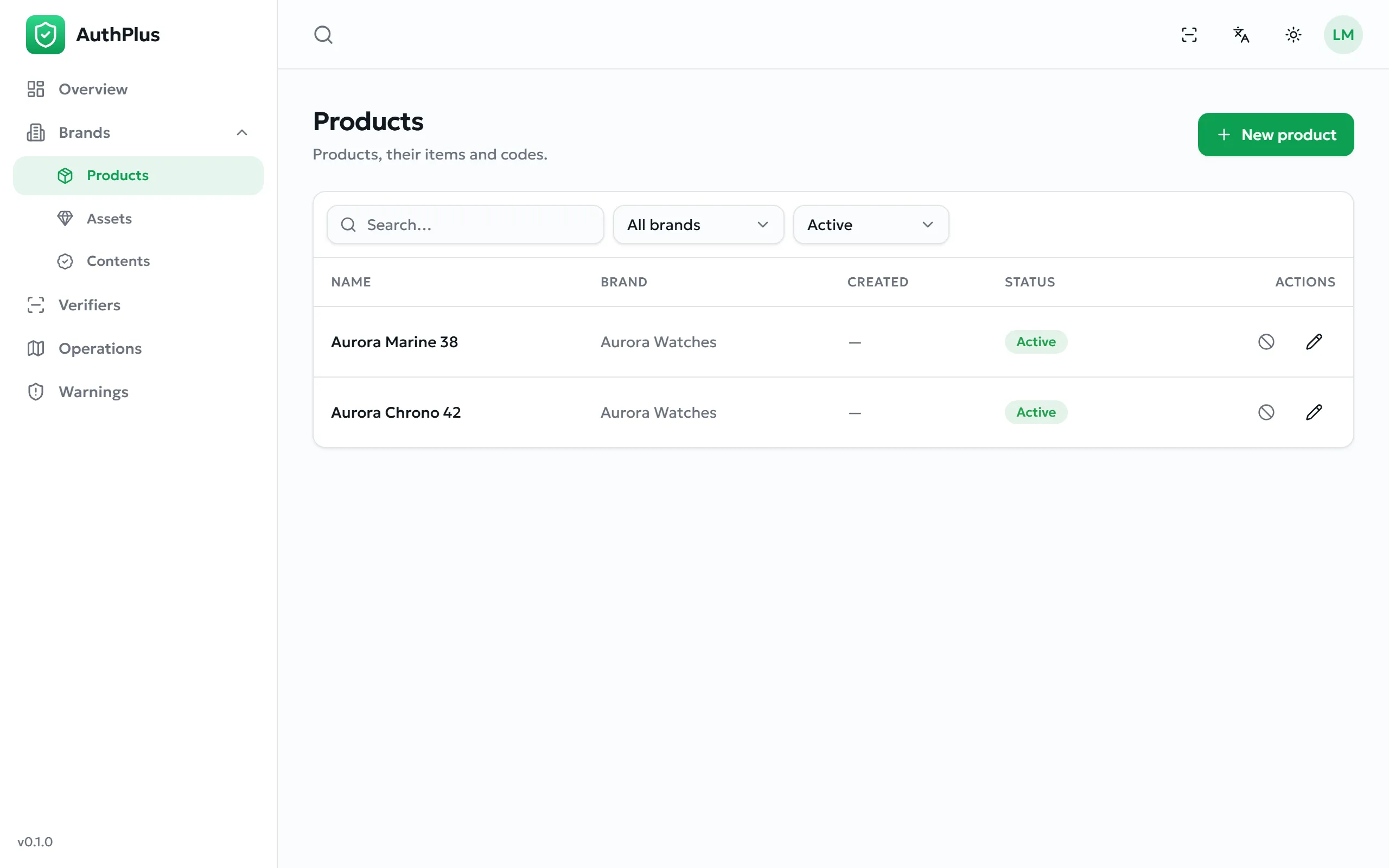Click the CREATED column header

[877, 282]
